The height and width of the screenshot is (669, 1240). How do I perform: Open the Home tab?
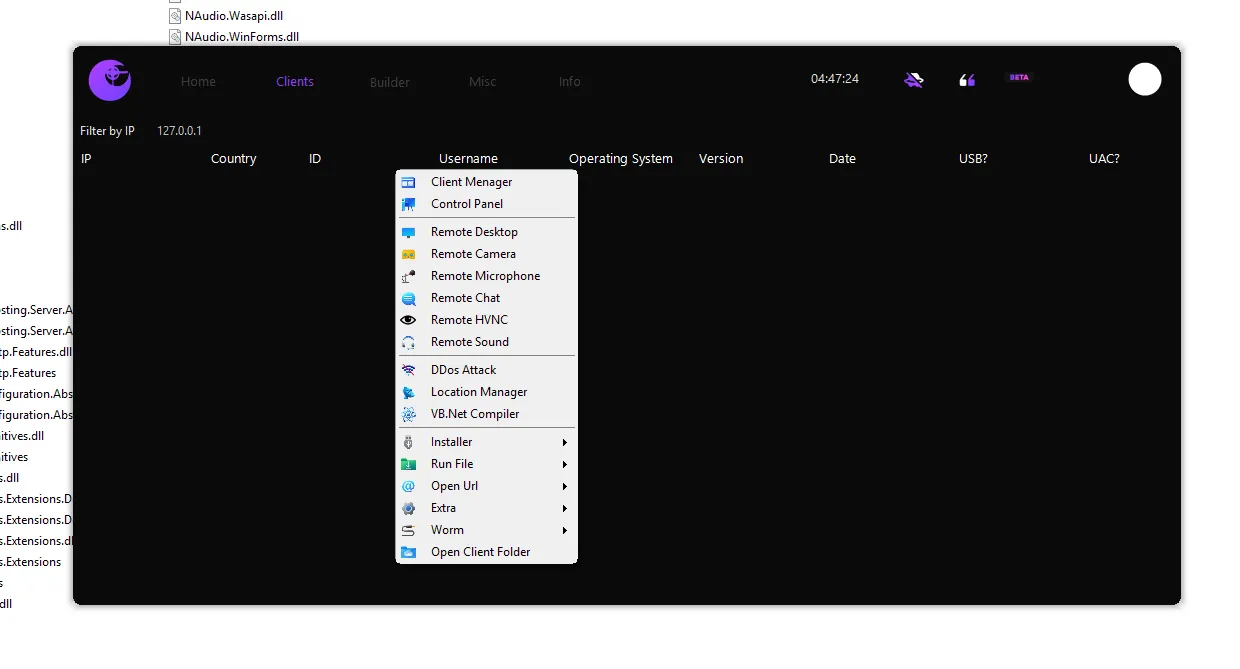(198, 82)
